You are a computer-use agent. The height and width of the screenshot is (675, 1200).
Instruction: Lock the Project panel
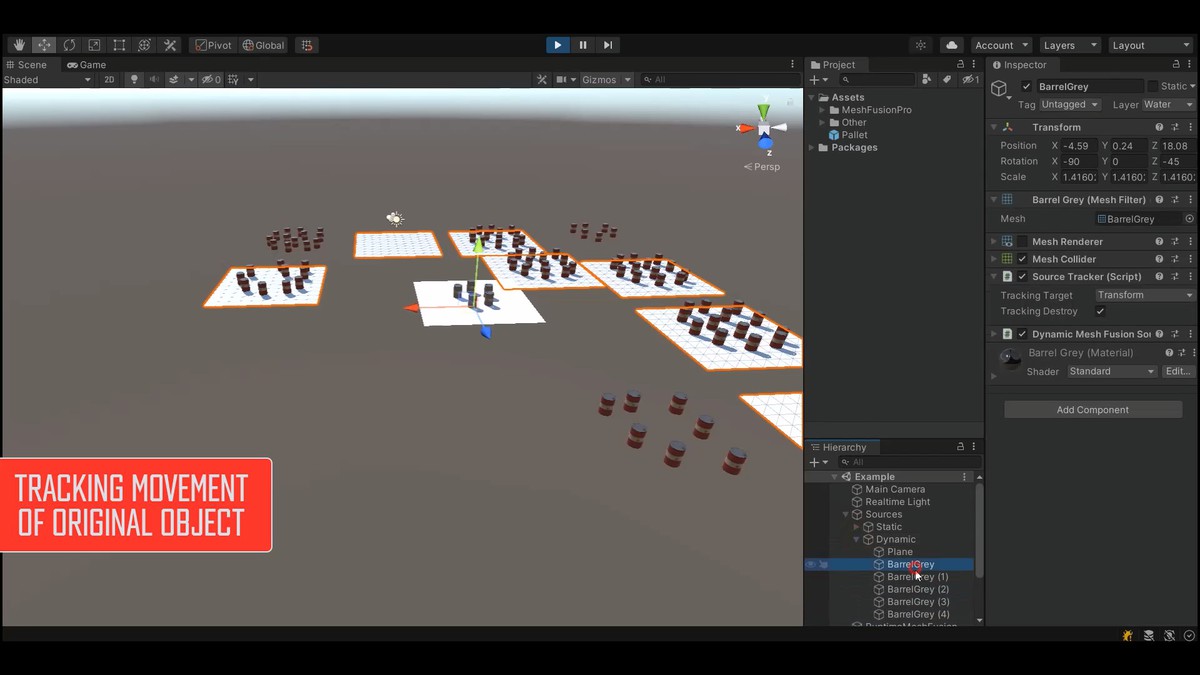coord(960,64)
